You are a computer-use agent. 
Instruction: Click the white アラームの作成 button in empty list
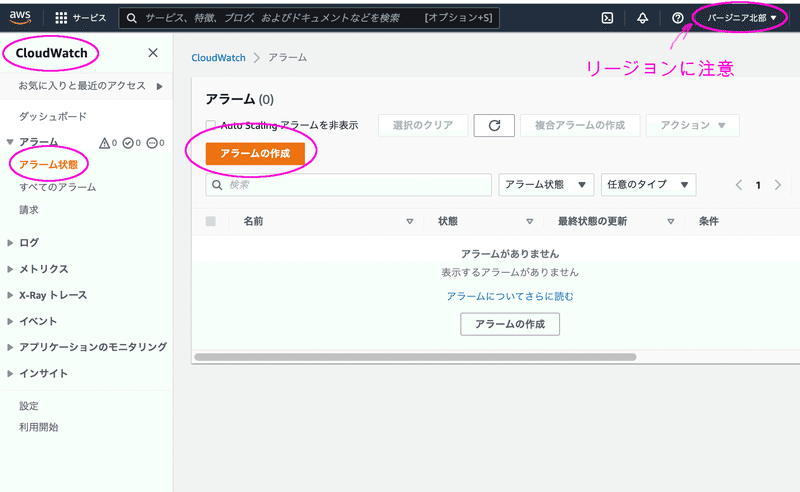click(510, 324)
